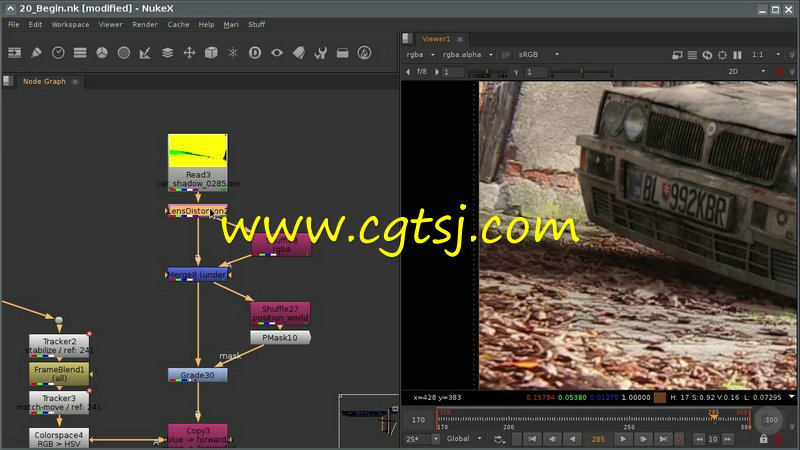Open the Render menu

click(x=145, y=24)
